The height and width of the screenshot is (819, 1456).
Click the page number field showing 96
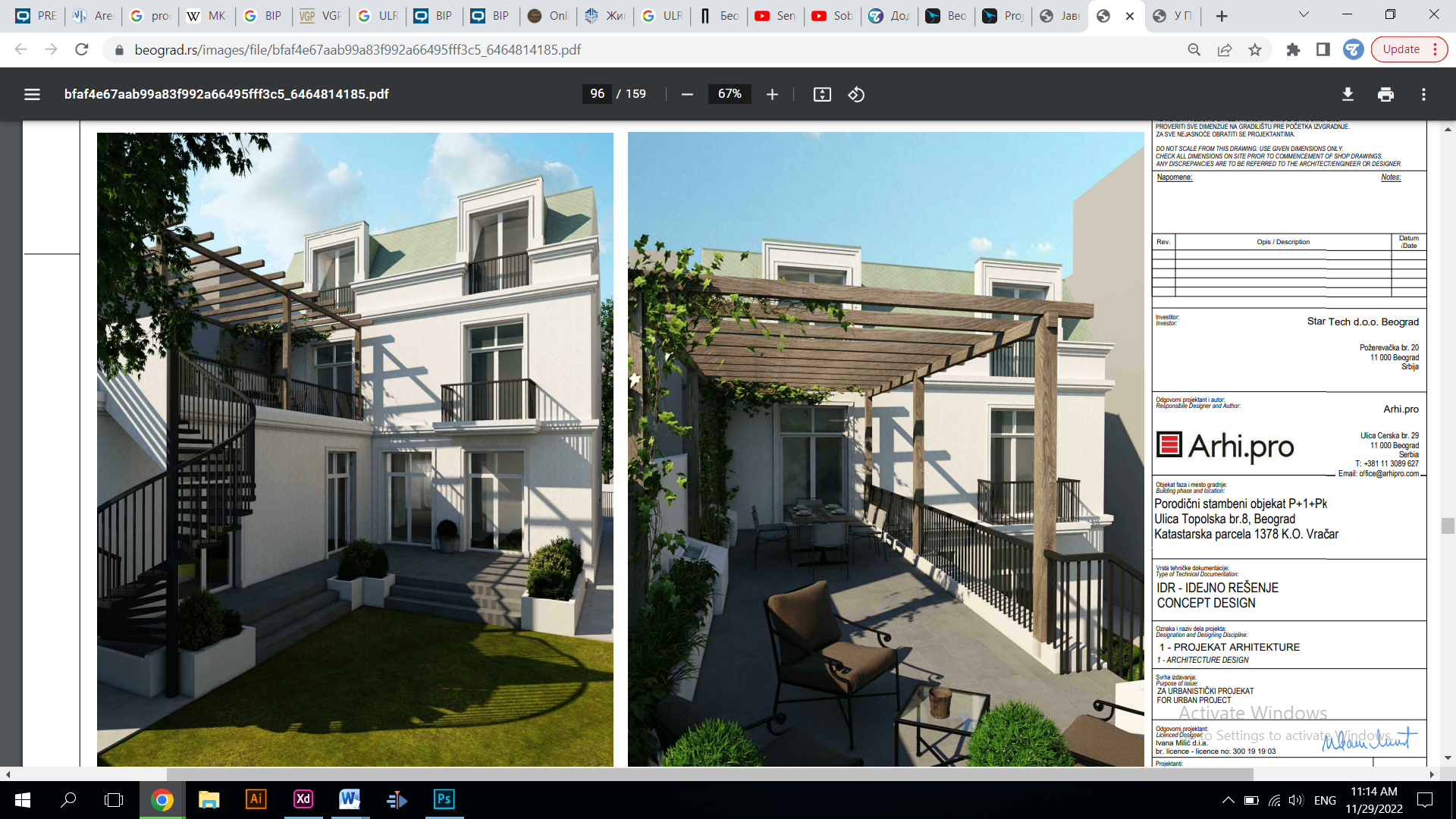[x=597, y=93]
